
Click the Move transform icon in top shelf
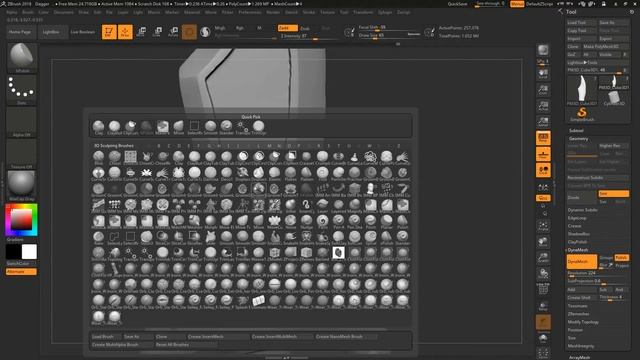coord(142,32)
